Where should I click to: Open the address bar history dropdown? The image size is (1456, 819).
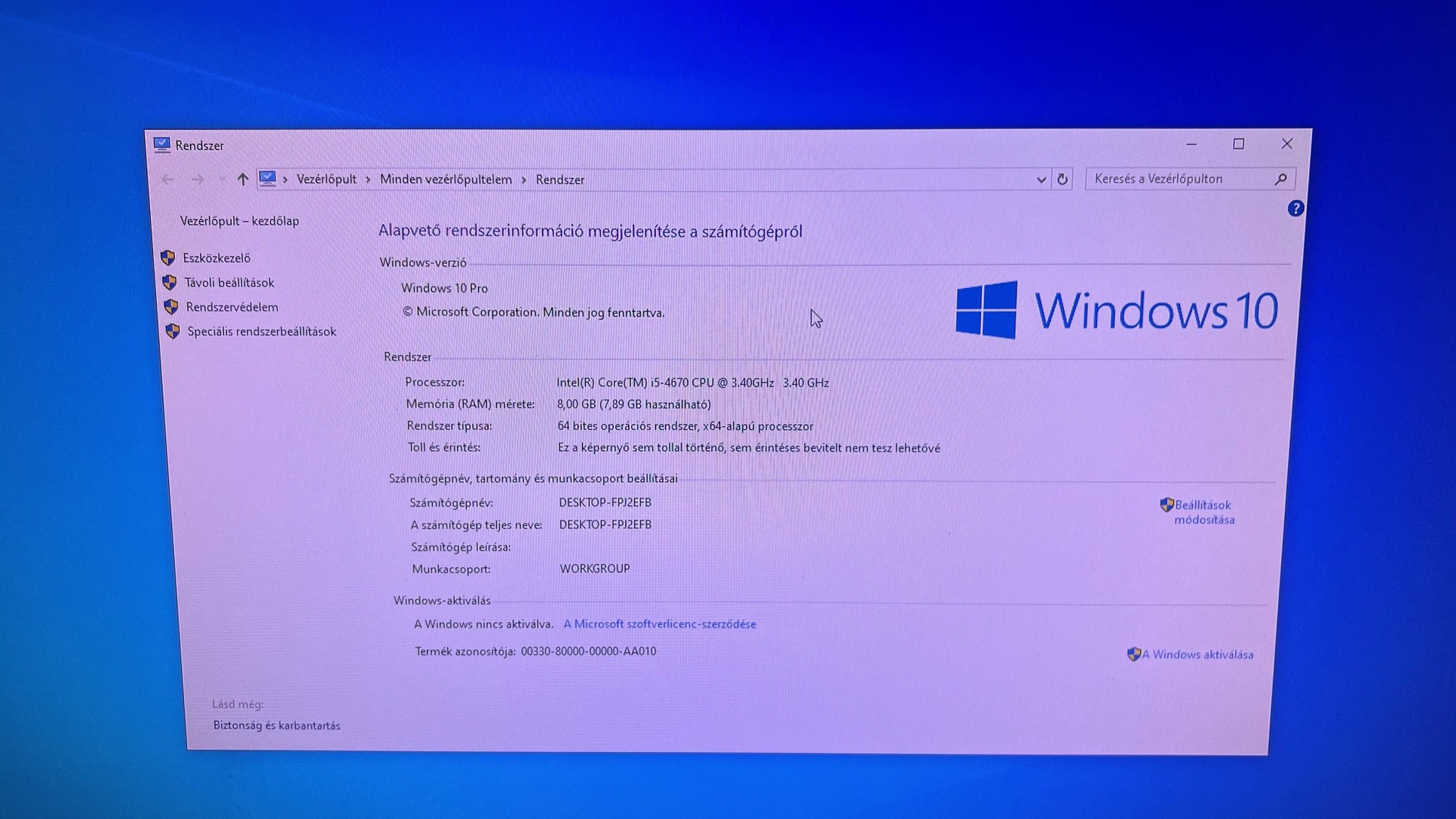[1041, 179]
